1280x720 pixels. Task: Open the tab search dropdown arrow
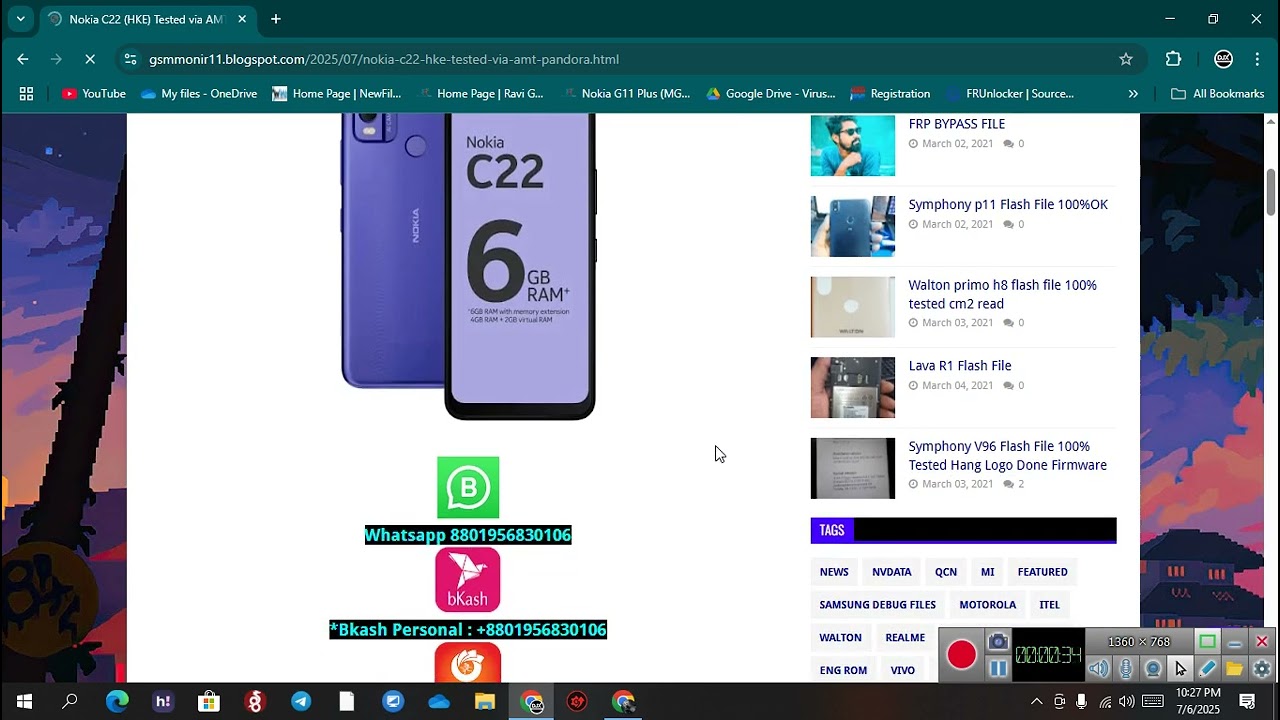pyautogui.click(x=20, y=19)
